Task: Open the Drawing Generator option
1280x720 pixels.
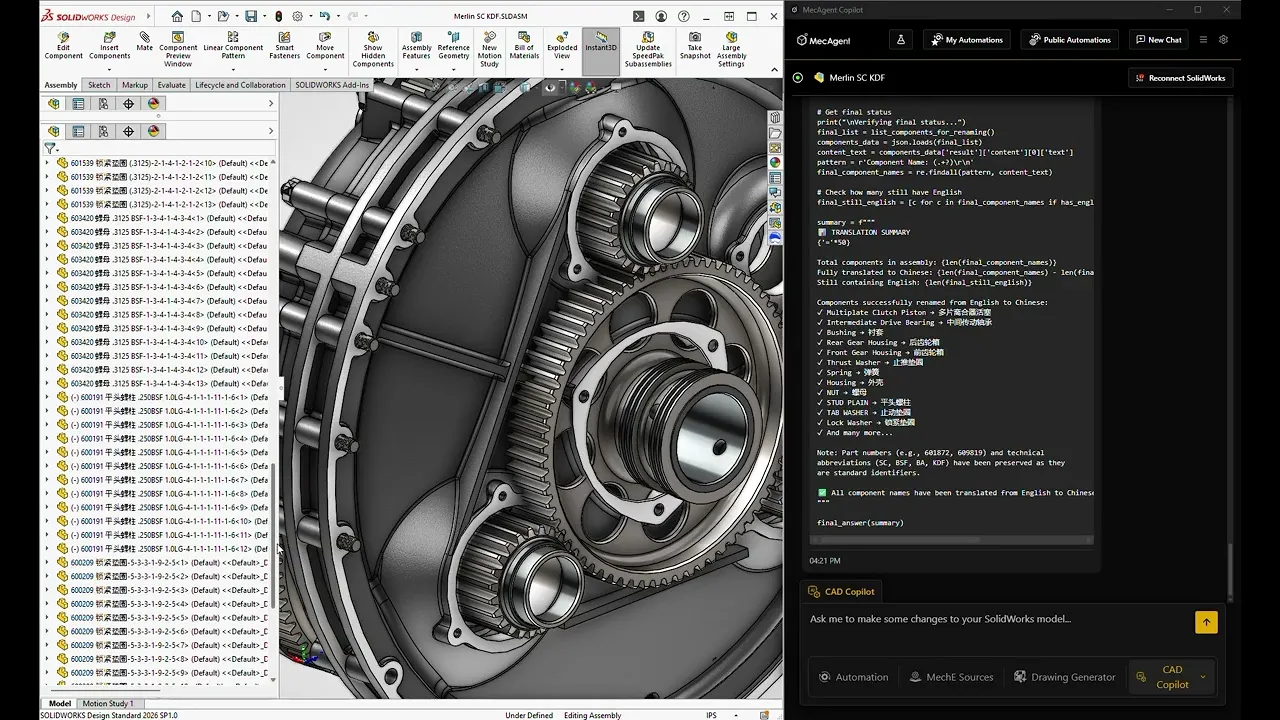Action: [1064, 677]
